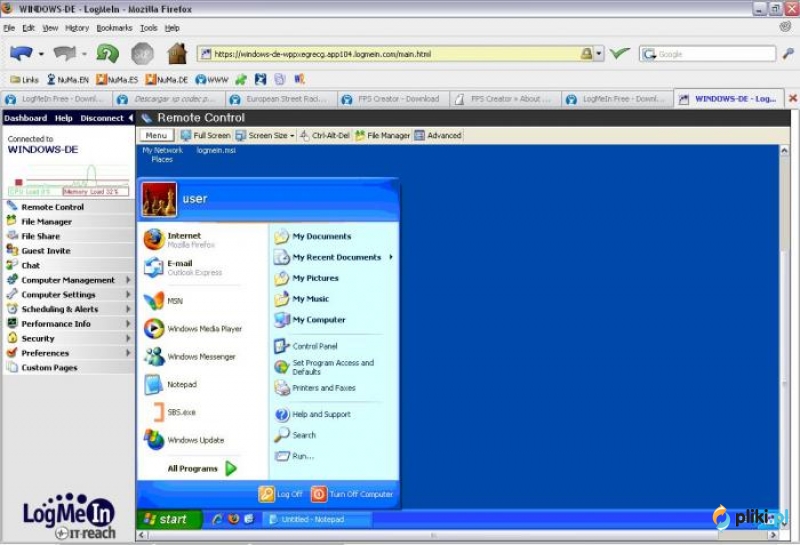
Task: Open forward history dropdown arrow
Action: pos(84,54)
